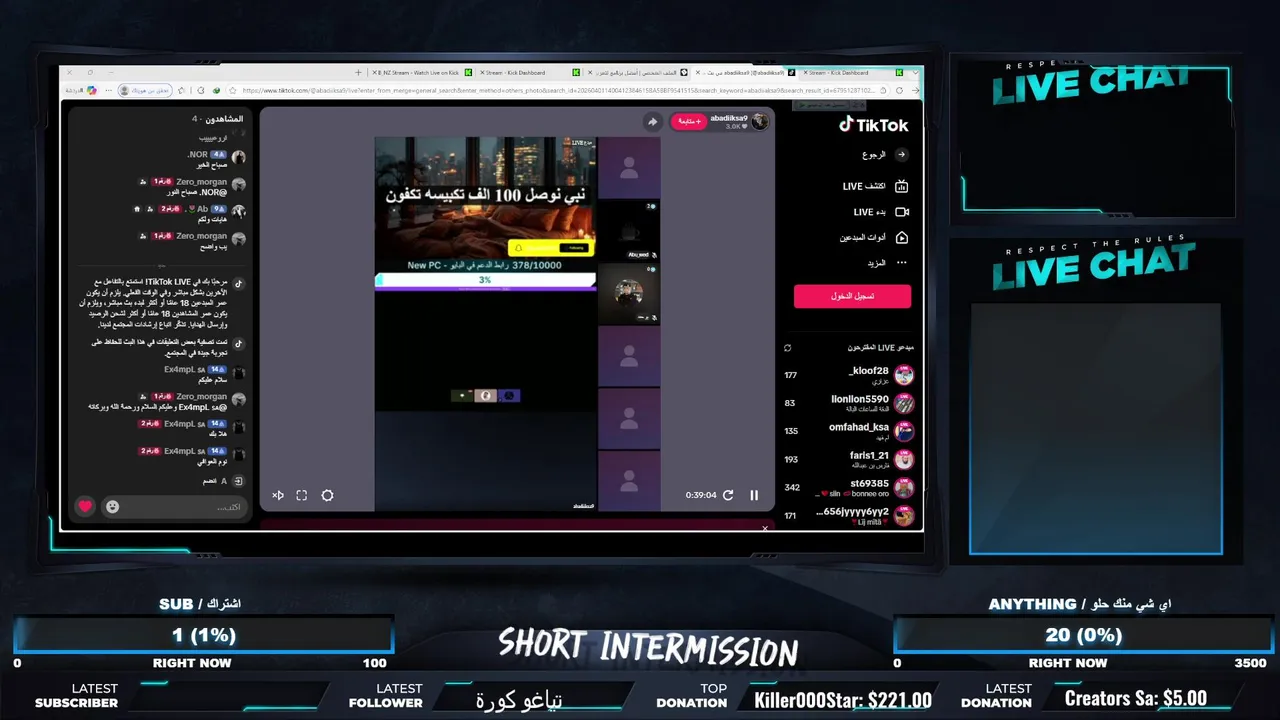The image size is (1280, 720).
Task: Click the viewers count header (المشاهدون)
Action: click(218, 119)
